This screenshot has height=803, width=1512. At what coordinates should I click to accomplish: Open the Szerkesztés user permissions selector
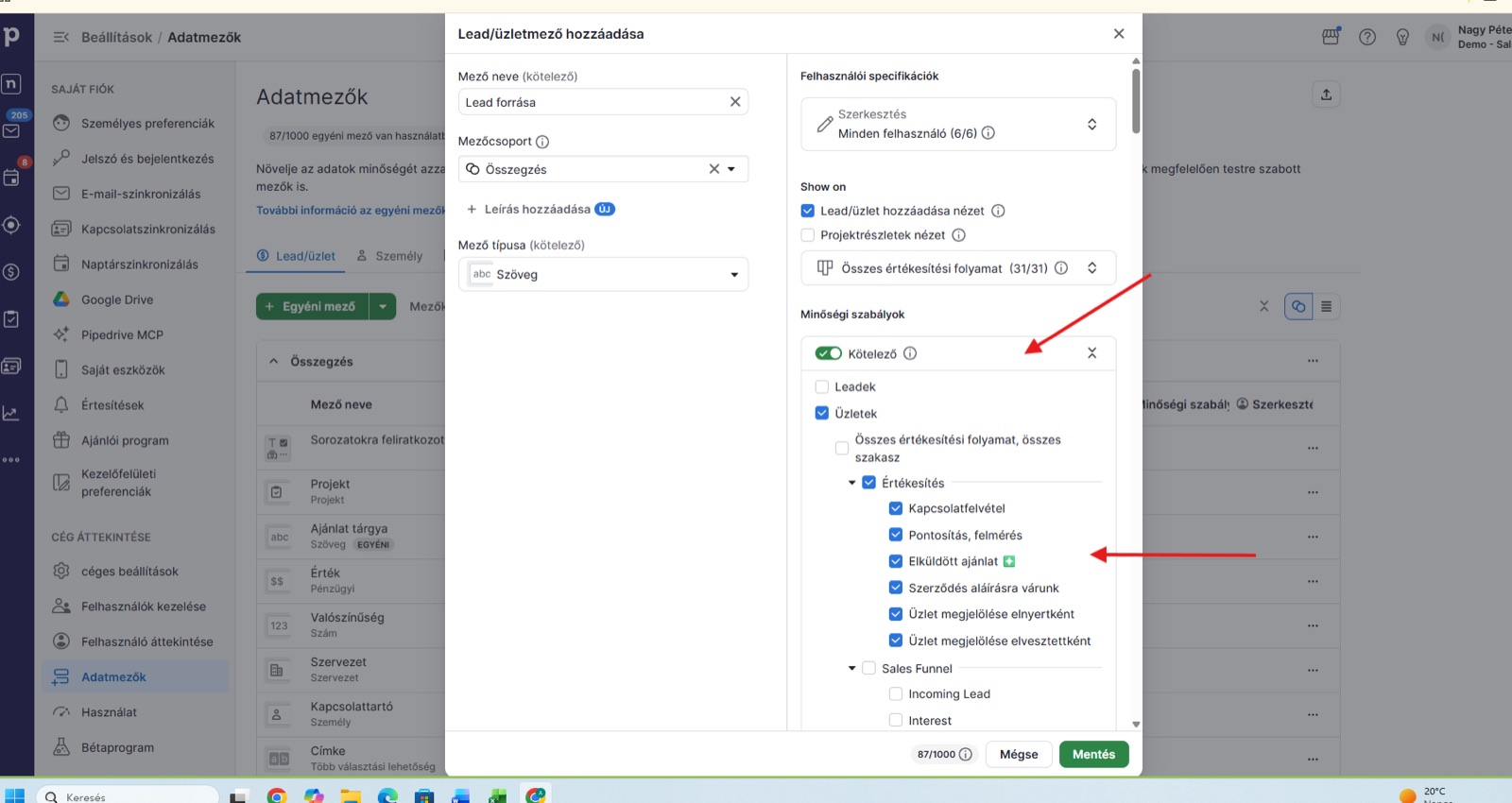pyautogui.click(x=958, y=124)
